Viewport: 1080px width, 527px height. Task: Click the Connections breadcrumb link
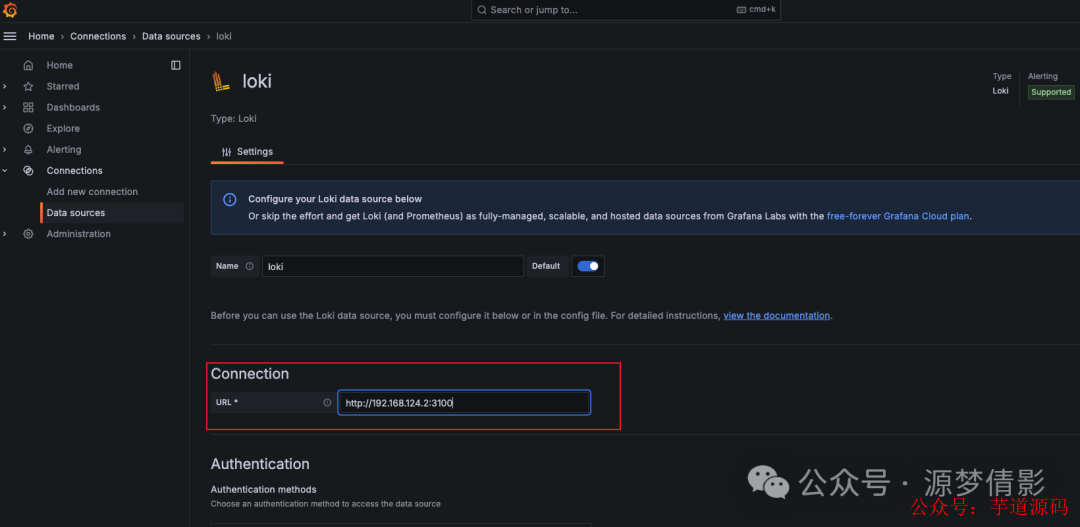pos(98,37)
